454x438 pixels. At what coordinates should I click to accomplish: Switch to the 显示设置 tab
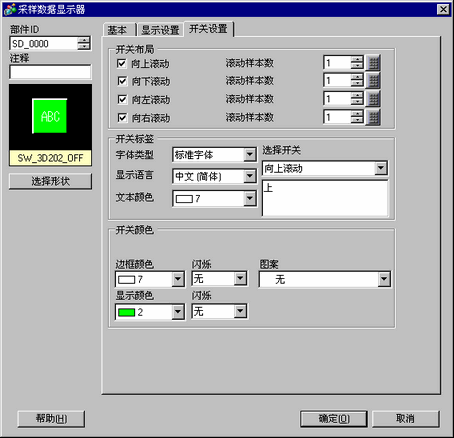coord(160,30)
